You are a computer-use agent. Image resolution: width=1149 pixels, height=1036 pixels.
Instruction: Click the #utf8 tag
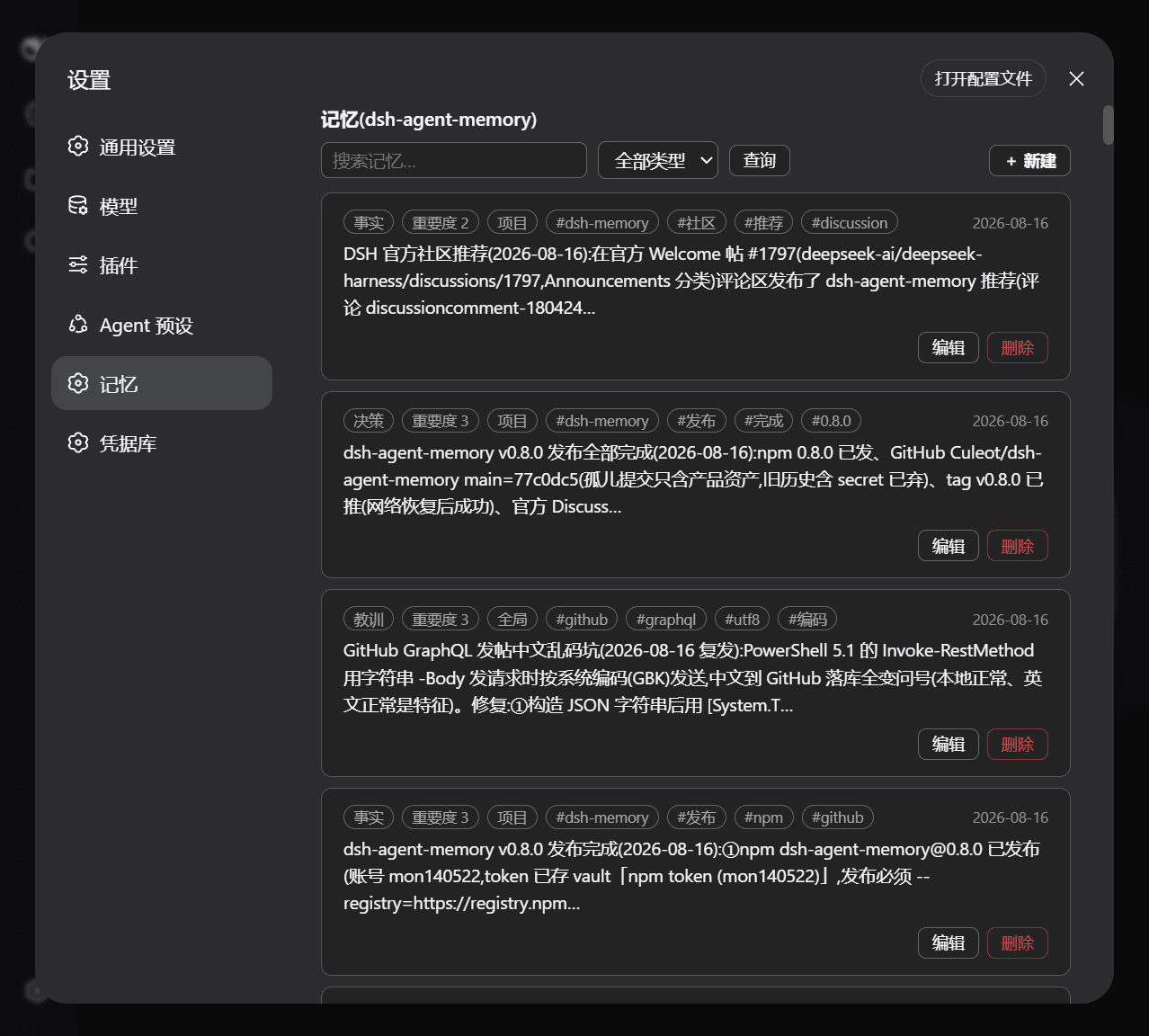(743, 619)
